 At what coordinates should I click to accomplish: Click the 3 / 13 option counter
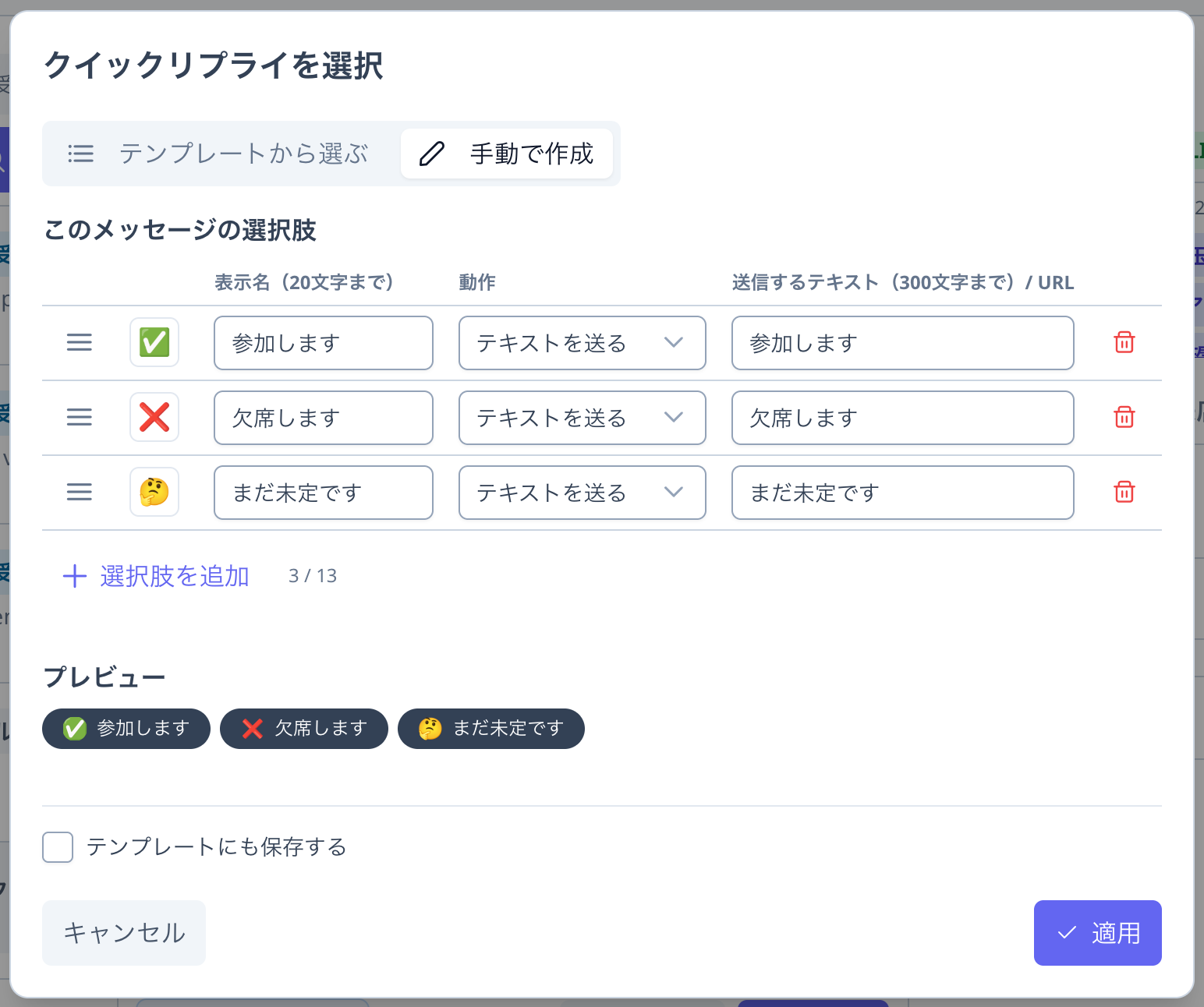313,576
